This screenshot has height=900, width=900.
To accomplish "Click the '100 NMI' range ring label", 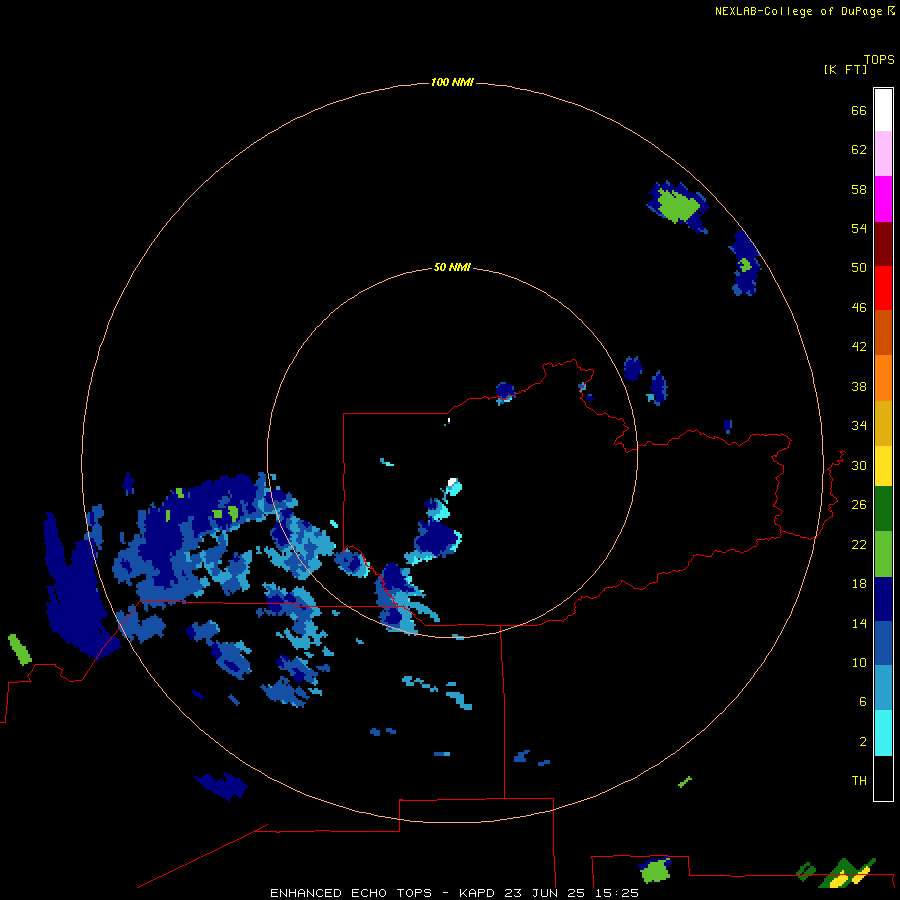I will (x=452, y=83).
